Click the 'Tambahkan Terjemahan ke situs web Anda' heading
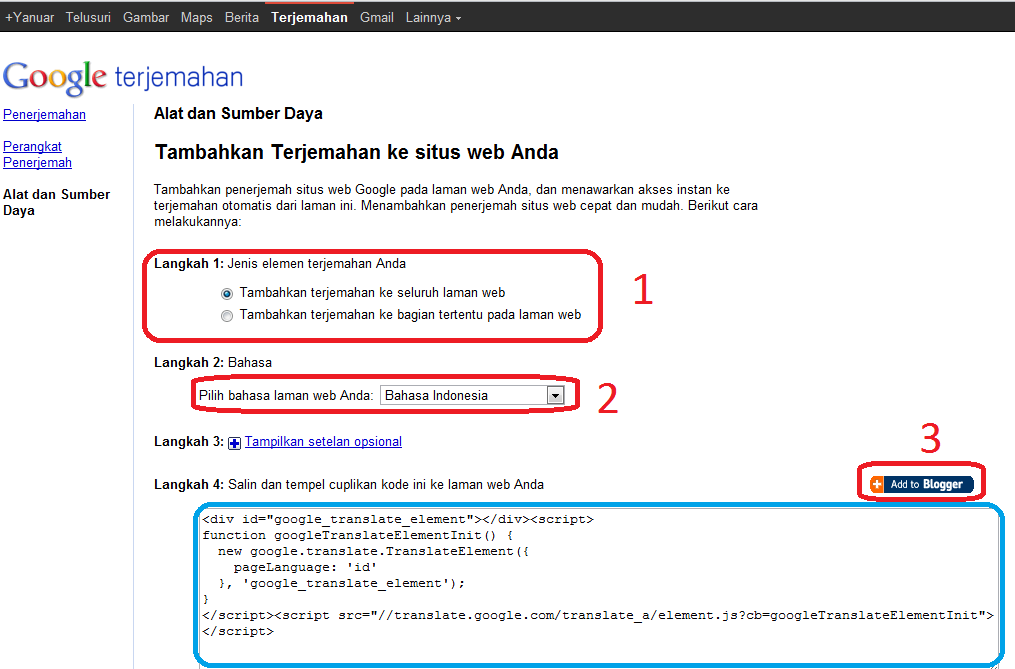This screenshot has height=669, width=1015. pos(357,152)
